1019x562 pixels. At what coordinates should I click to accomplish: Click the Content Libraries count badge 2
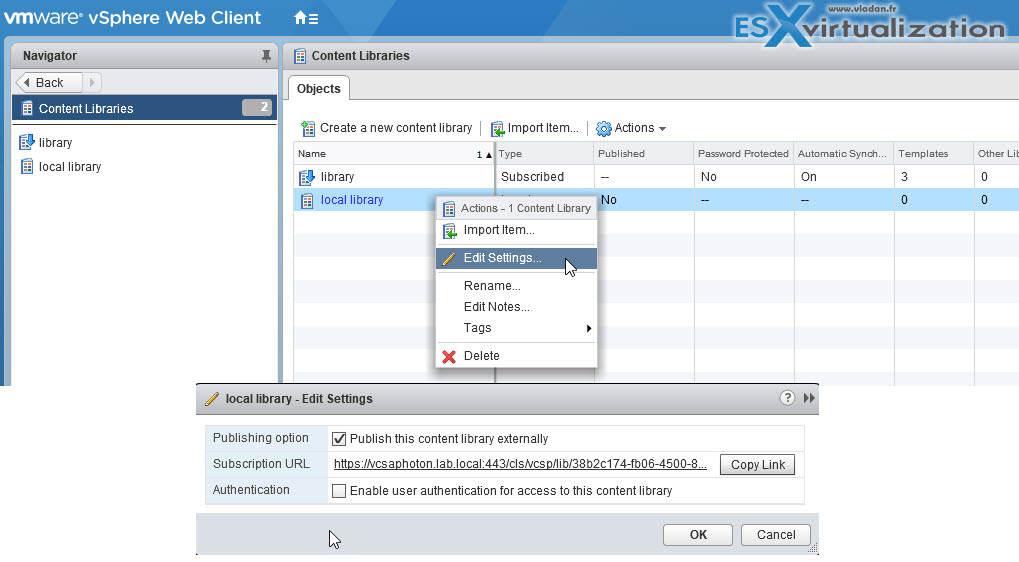tap(257, 107)
